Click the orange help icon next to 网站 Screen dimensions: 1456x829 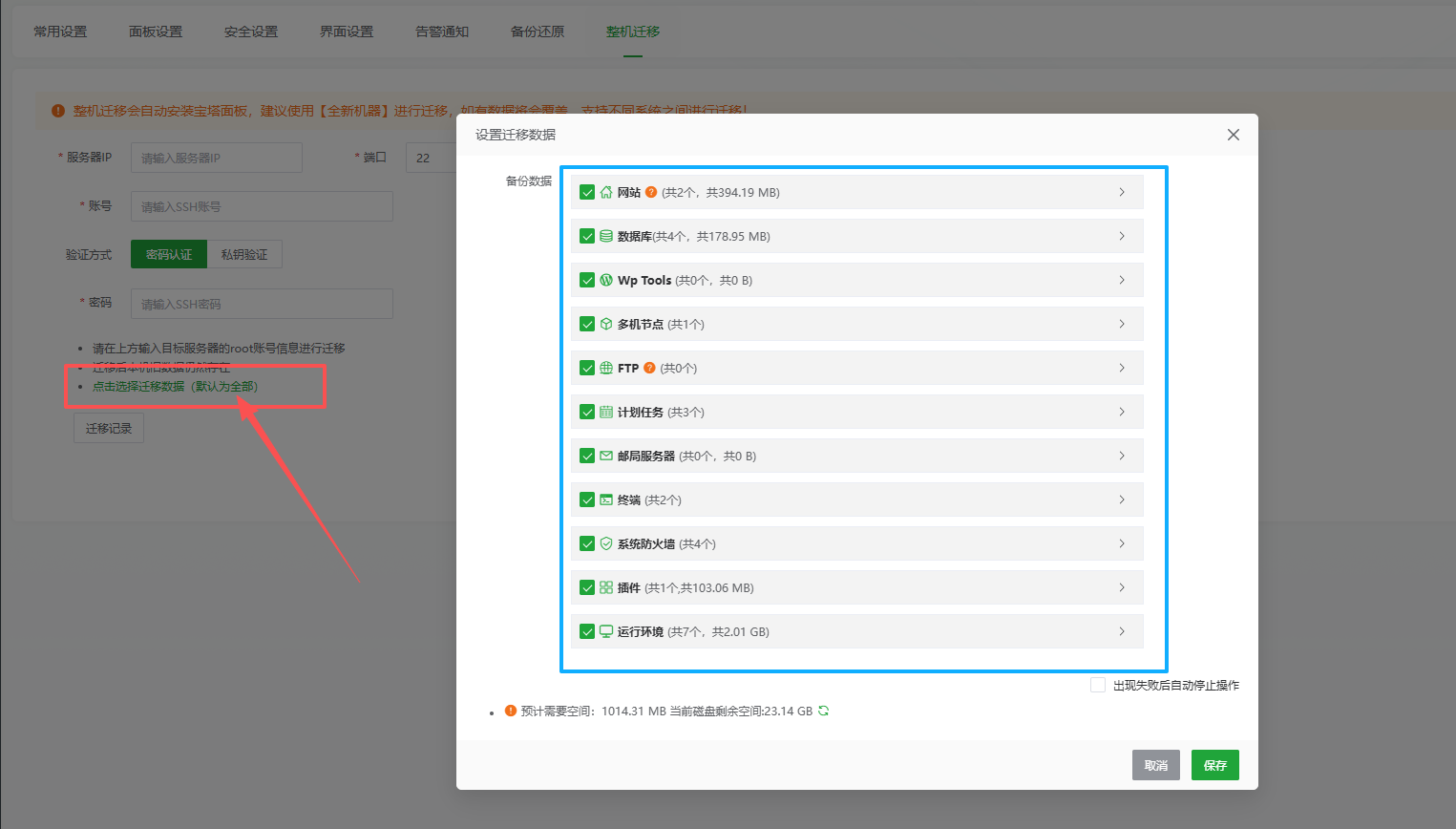coord(651,192)
